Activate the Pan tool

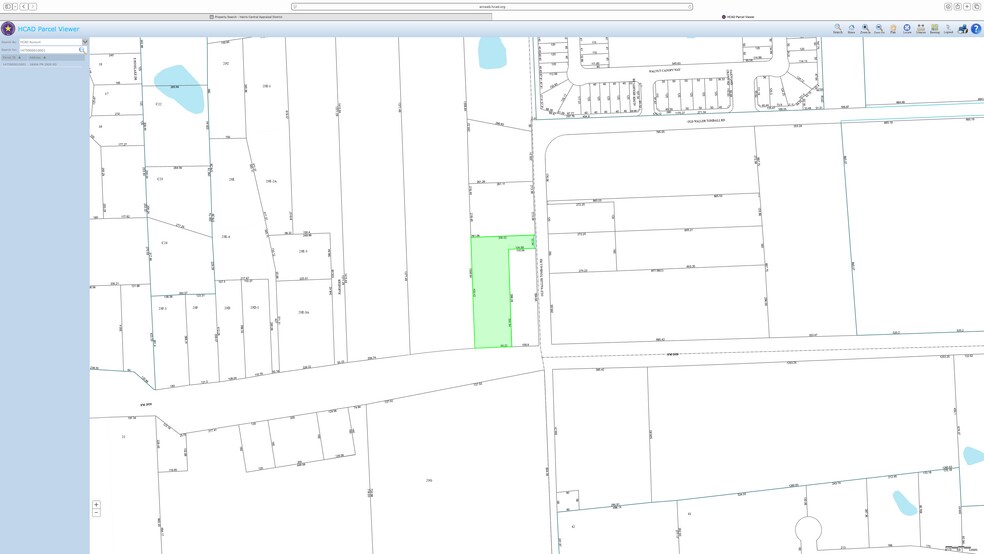(893, 29)
